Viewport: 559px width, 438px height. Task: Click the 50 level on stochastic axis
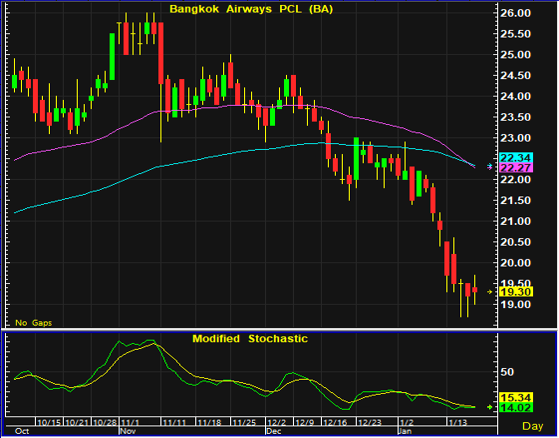[x=507, y=372]
